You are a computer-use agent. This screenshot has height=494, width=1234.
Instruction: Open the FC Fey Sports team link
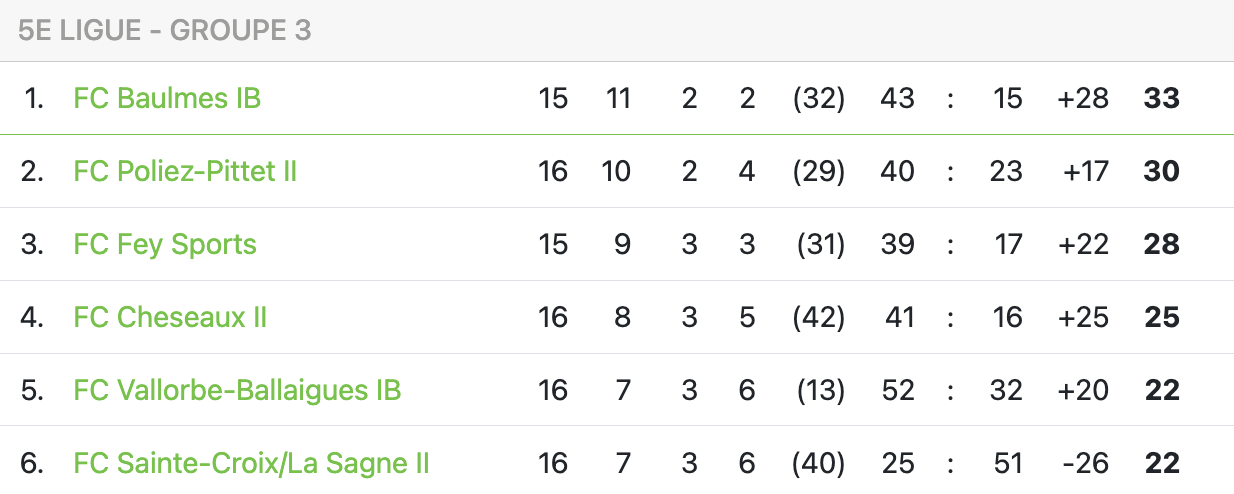165,244
